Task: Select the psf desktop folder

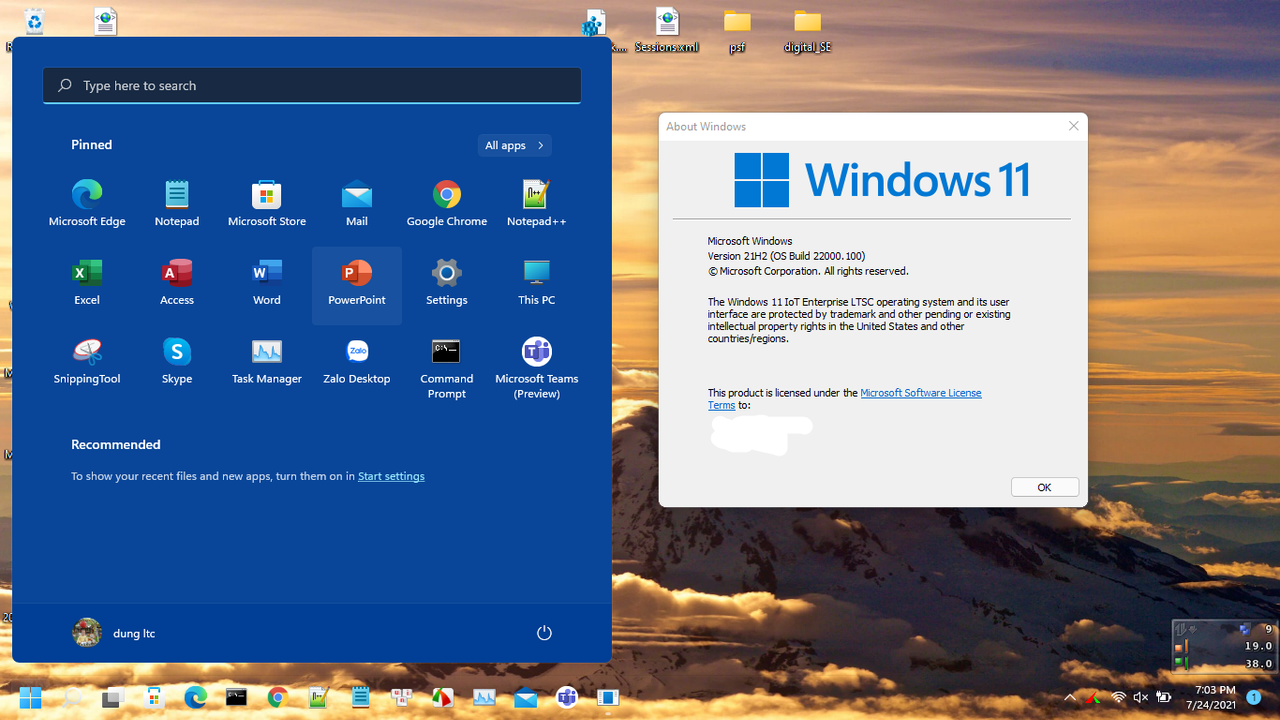Action: (737, 30)
